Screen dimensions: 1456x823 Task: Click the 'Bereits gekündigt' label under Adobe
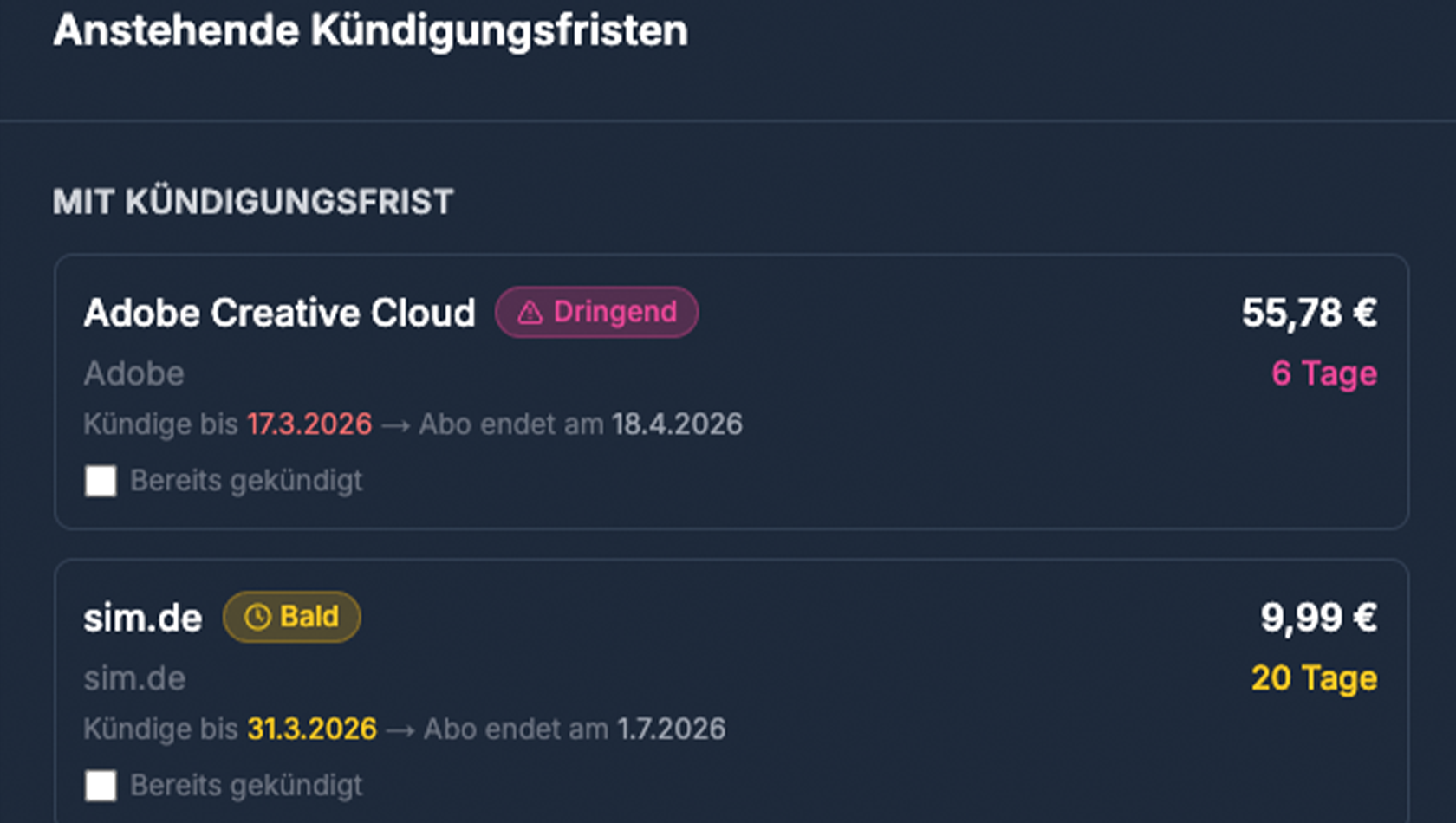click(246, 481)
